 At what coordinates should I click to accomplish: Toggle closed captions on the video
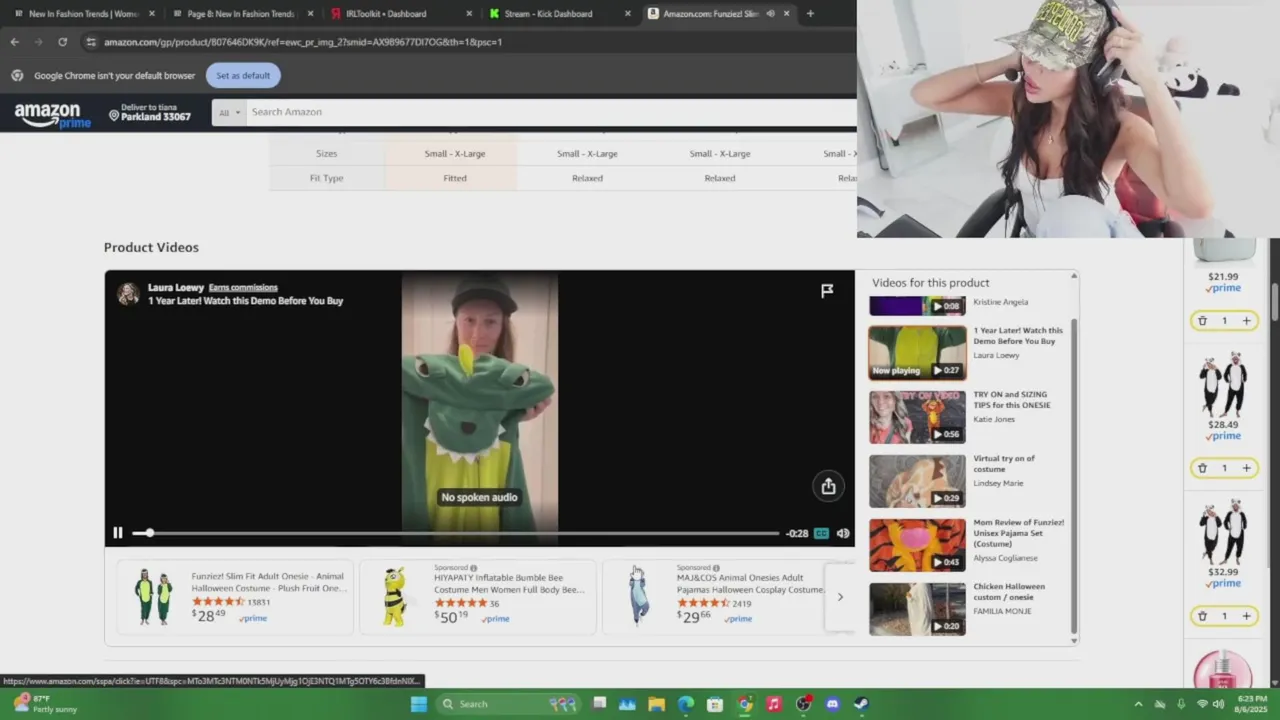tap(821, 533)
